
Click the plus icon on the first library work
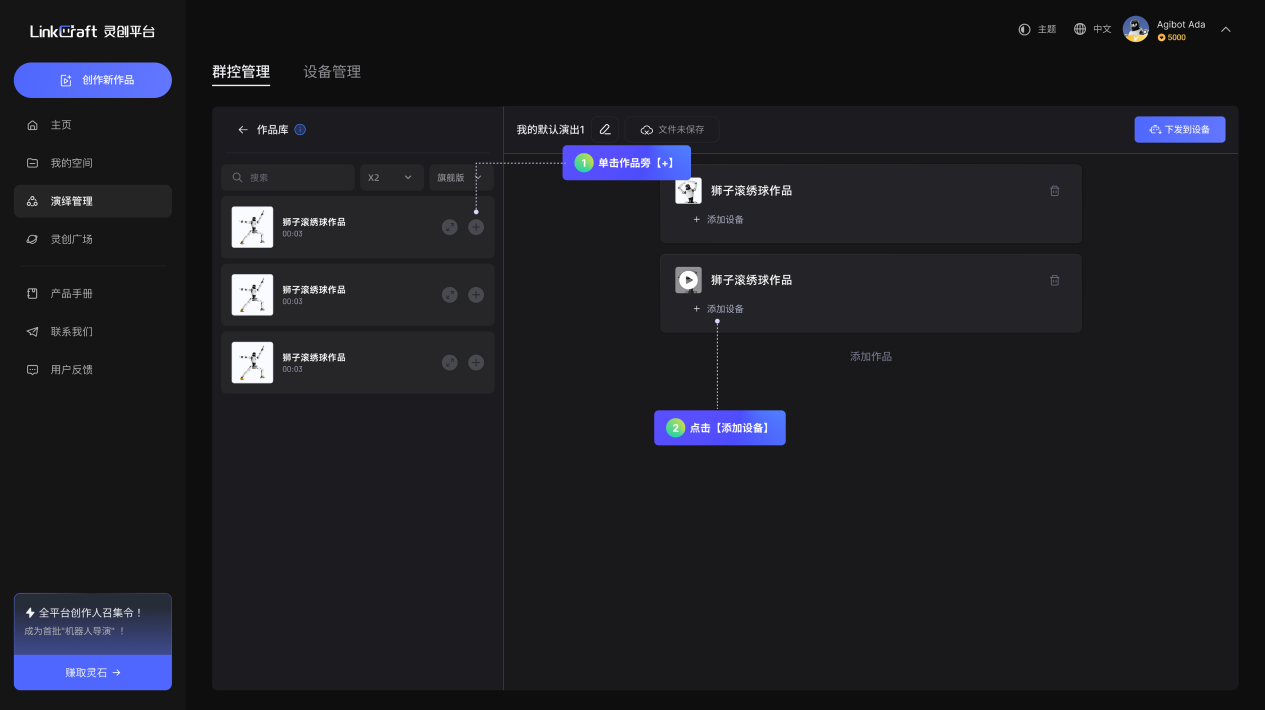point(476,227)
